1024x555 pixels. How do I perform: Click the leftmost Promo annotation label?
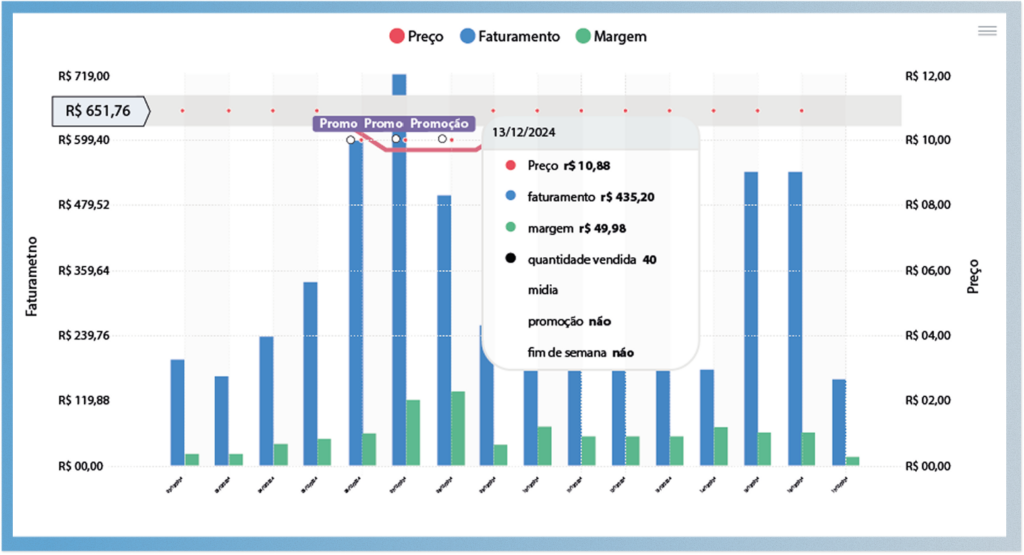point(339,123)
